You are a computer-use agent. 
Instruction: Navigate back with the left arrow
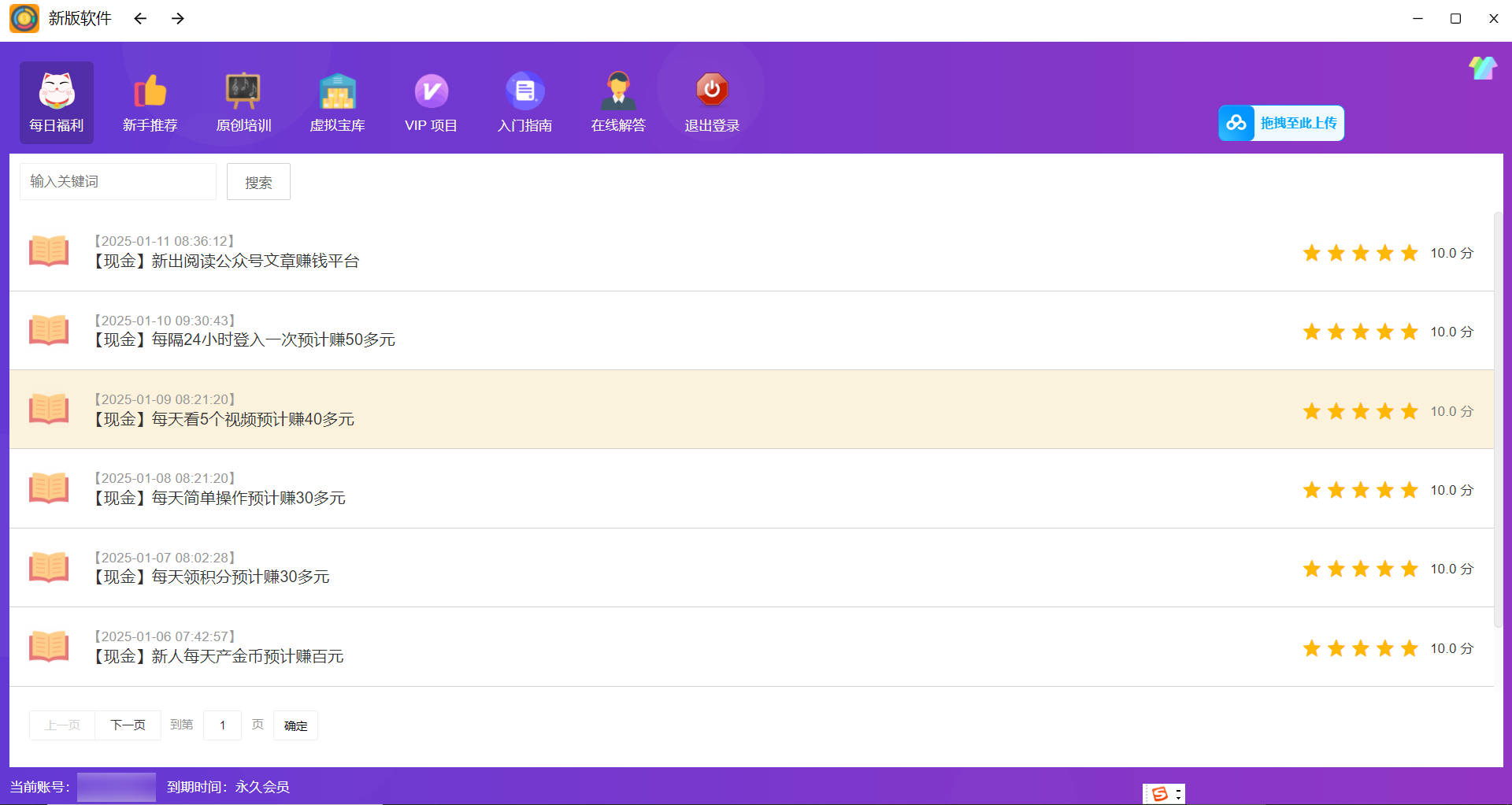140,18
